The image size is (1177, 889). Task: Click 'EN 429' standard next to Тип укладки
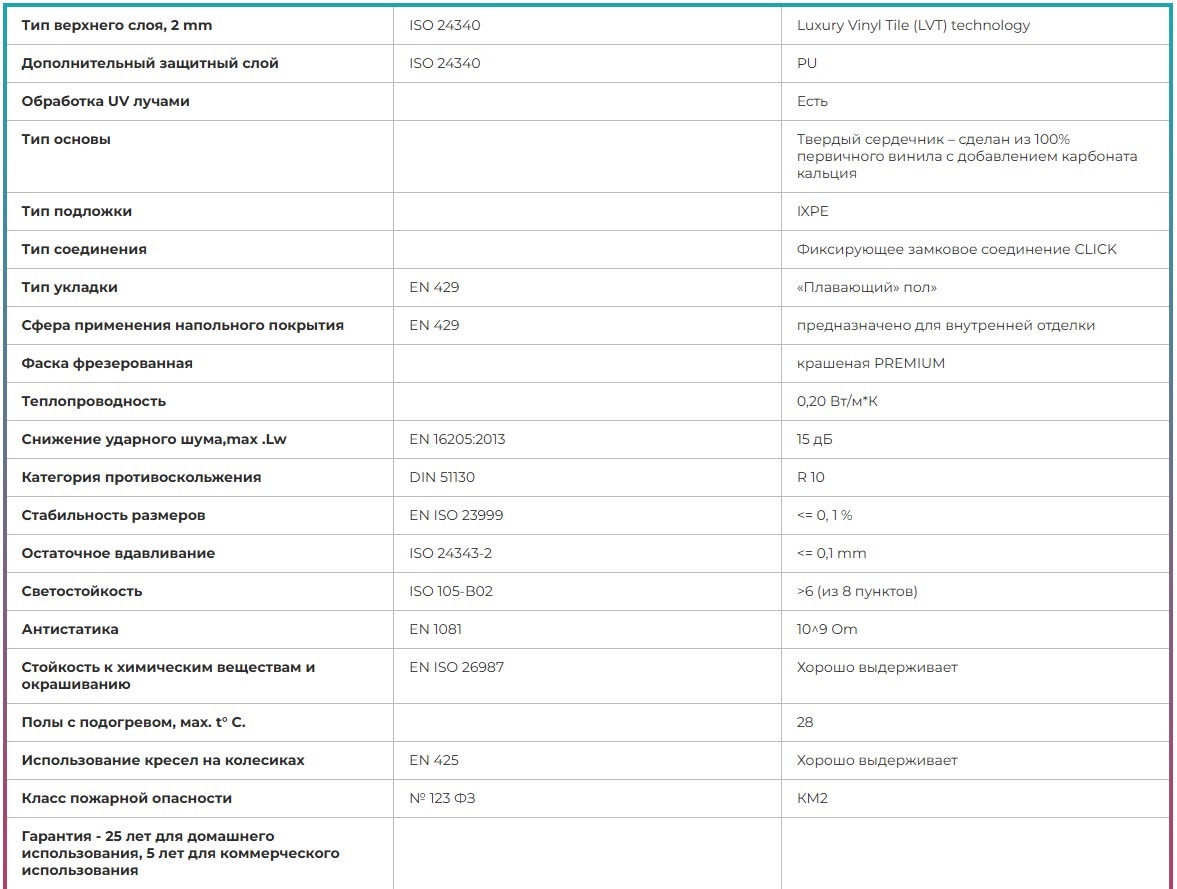434,288
